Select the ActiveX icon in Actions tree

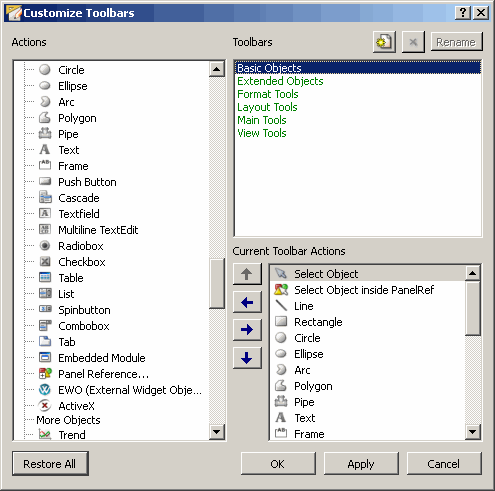pyautogui.click(x=45, y=406)
